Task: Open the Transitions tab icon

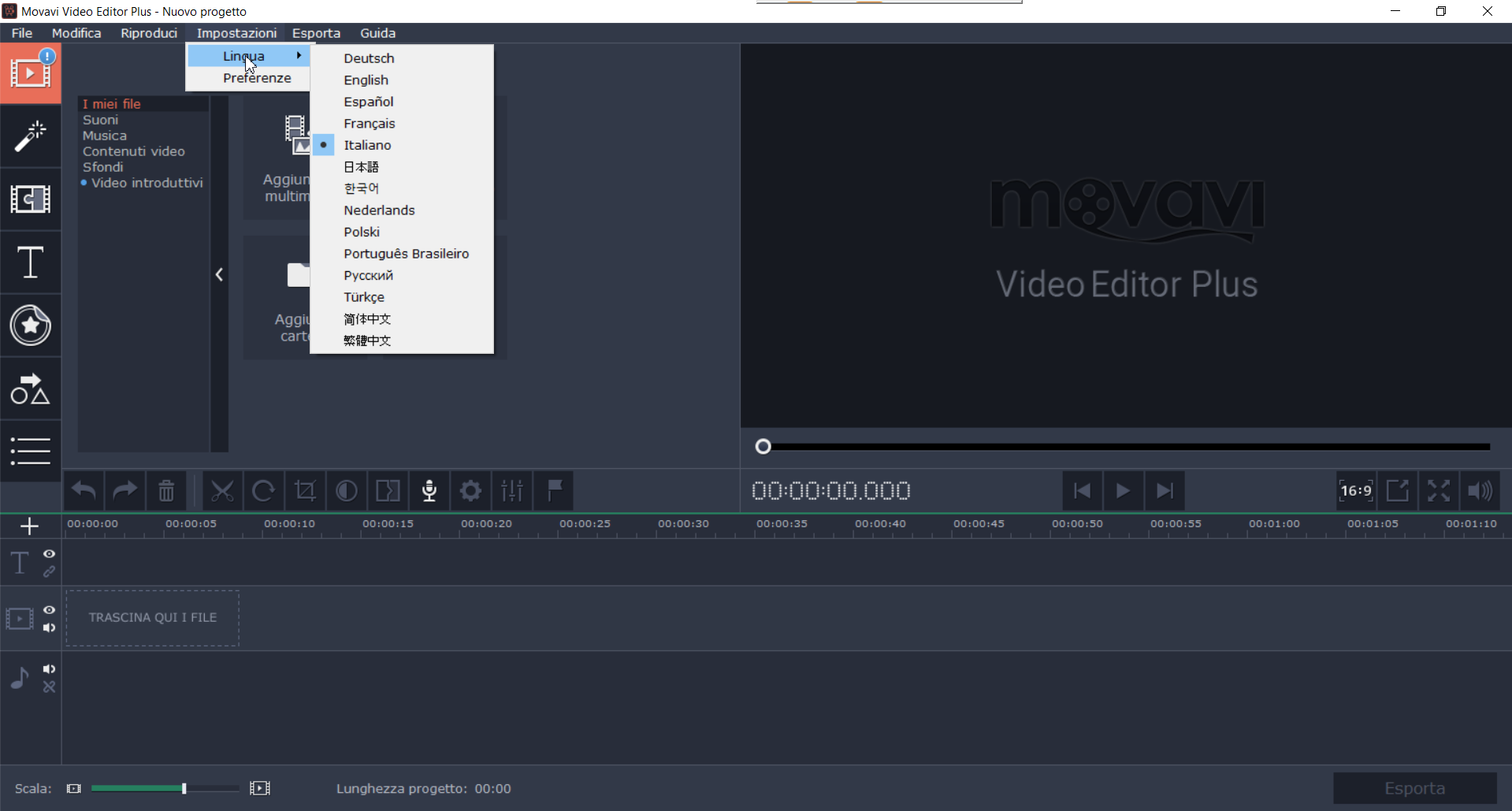Action: tap(30, 199)
